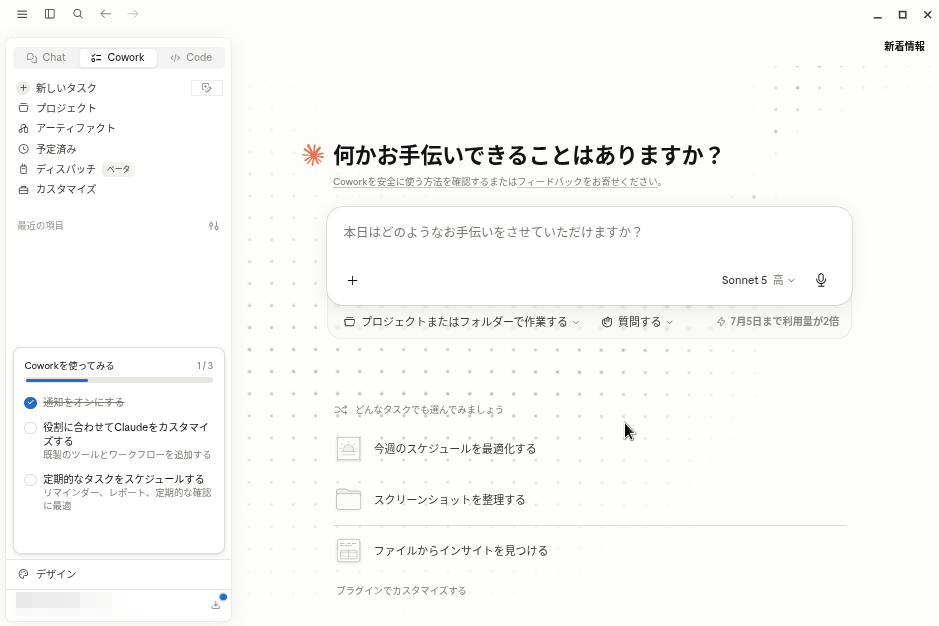This screenshot has height=626, width=939.
Task: Check the 定期的なタスクをスケジュールする circle
Action: pos(31,480)
